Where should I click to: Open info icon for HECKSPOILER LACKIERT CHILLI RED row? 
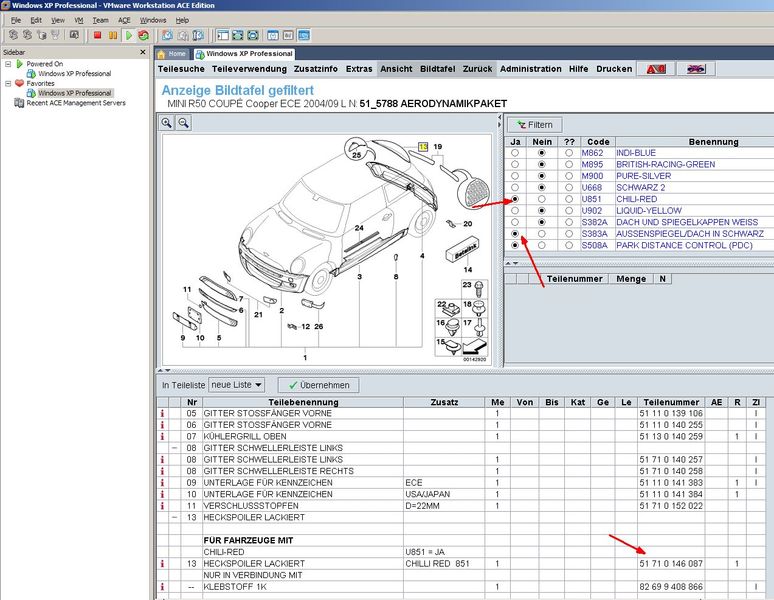162,563
